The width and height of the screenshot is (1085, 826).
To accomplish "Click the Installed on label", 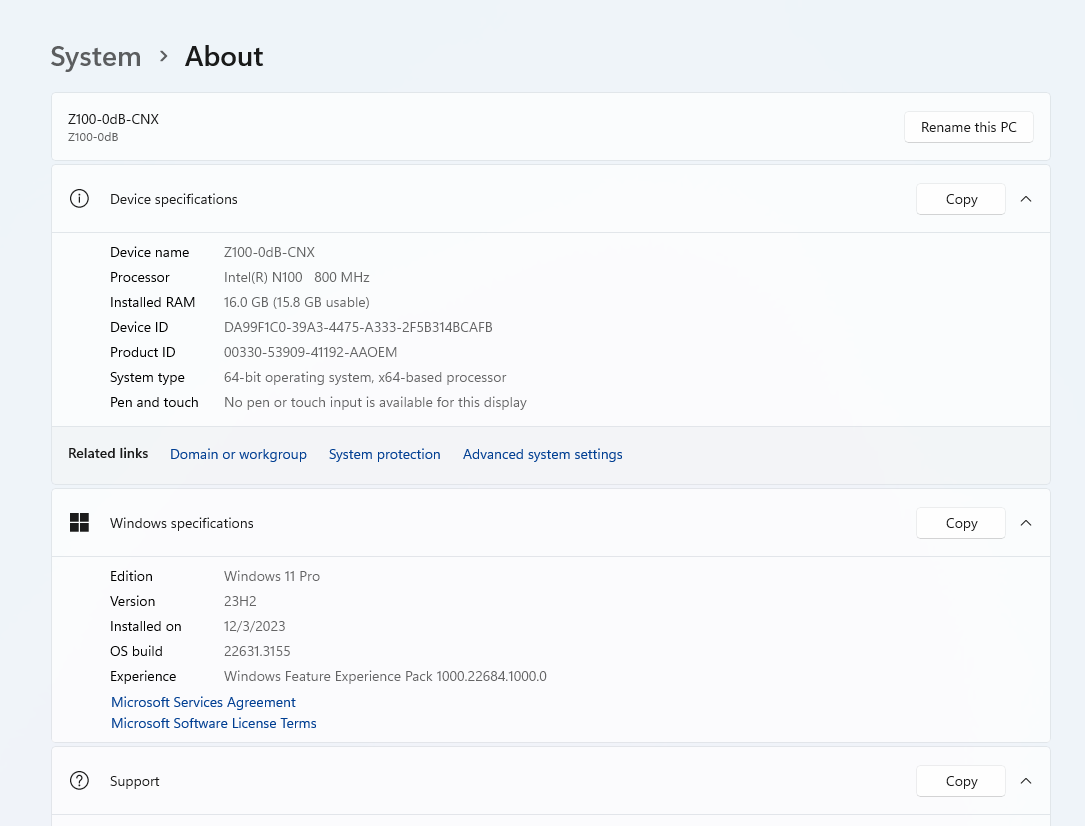I will [146, 626].
